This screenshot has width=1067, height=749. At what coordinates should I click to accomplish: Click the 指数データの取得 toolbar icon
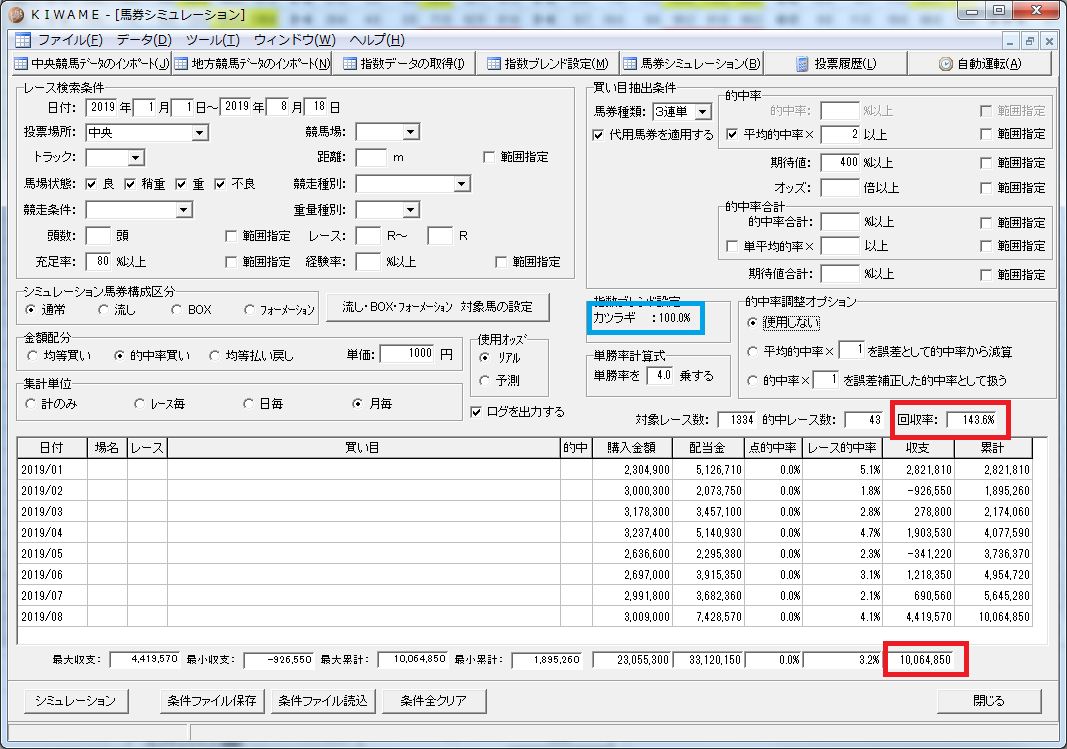point(350,64)
